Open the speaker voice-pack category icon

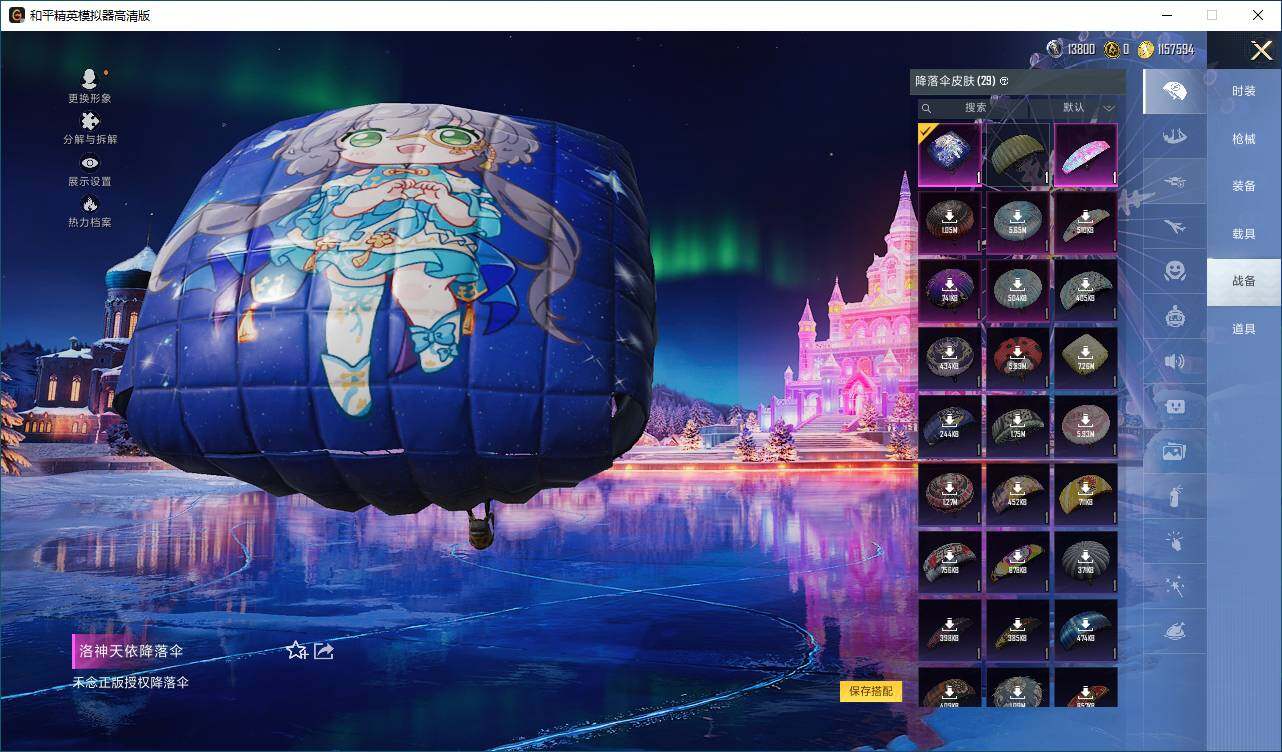(x=1175, y=362)
